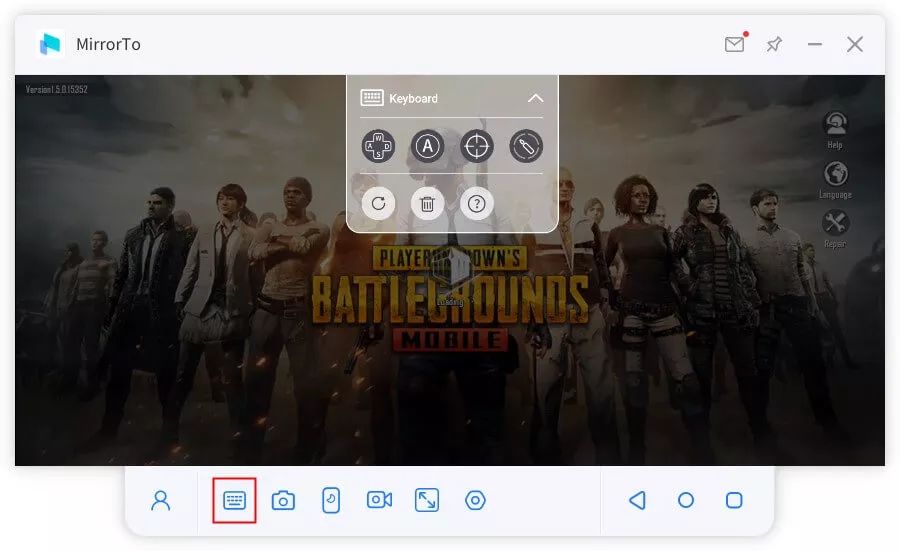The width and height of the screenshot is (900, 551).
Task: Open keyboard mapping help question mark
Action: click(476, 203)
